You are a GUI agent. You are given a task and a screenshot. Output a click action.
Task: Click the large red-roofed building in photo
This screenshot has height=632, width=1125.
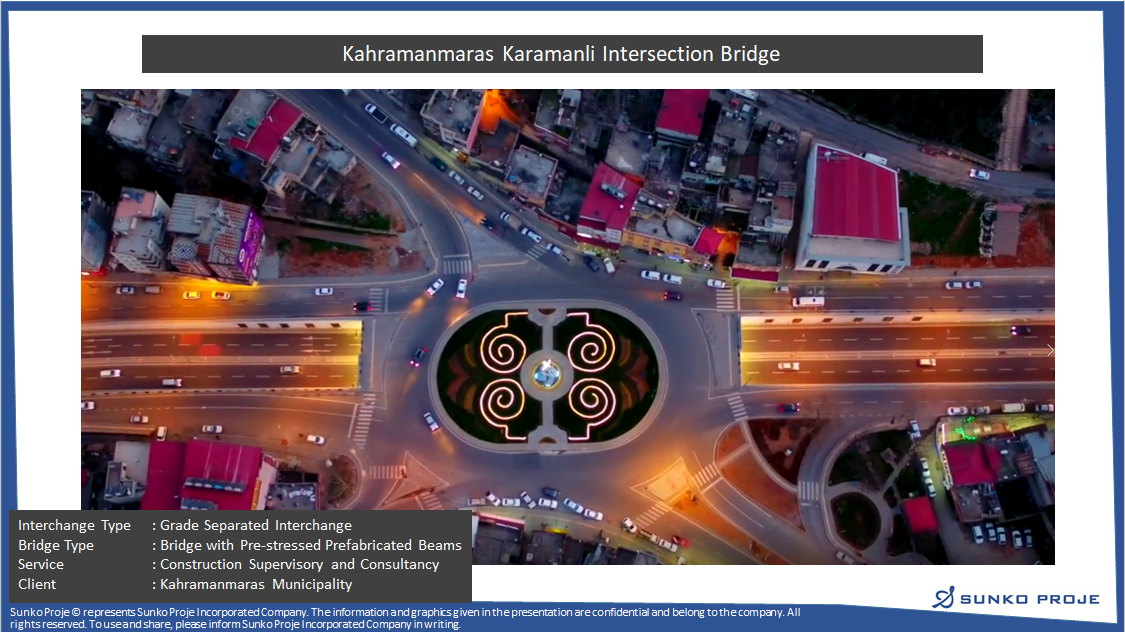pyautogui.click(x=855, y=198)
